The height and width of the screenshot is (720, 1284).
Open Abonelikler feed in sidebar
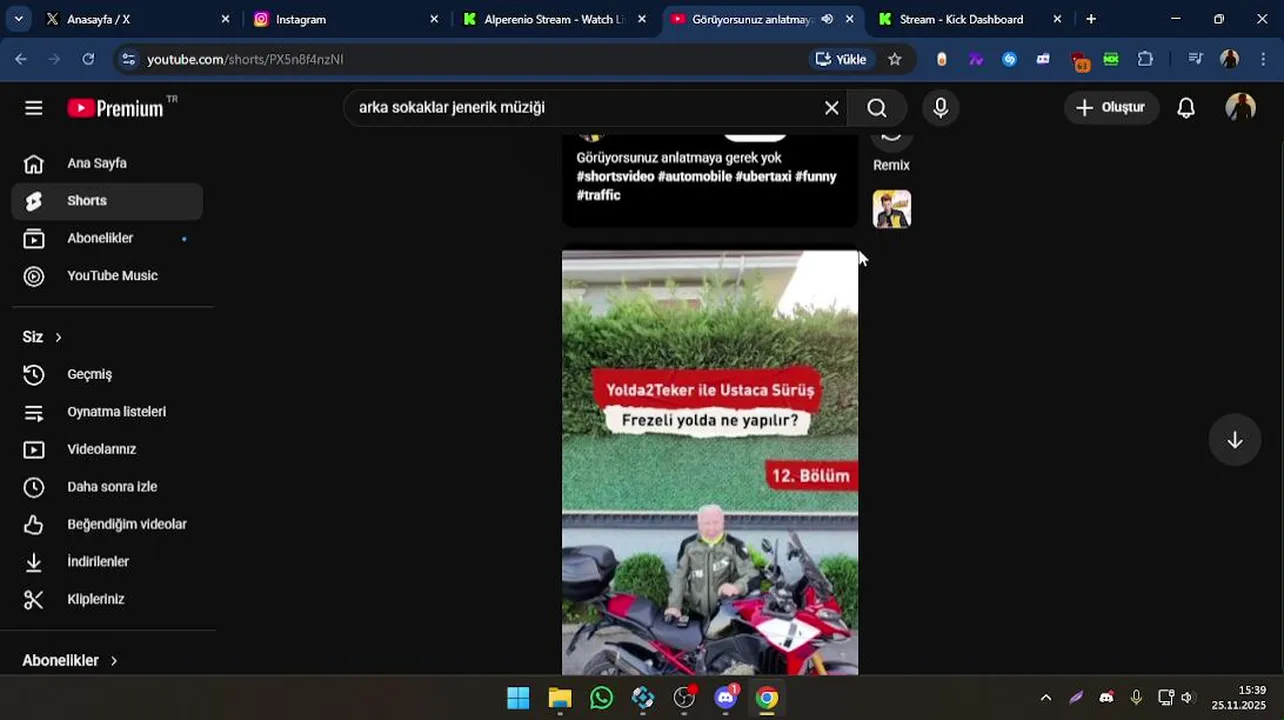[107, 238]
